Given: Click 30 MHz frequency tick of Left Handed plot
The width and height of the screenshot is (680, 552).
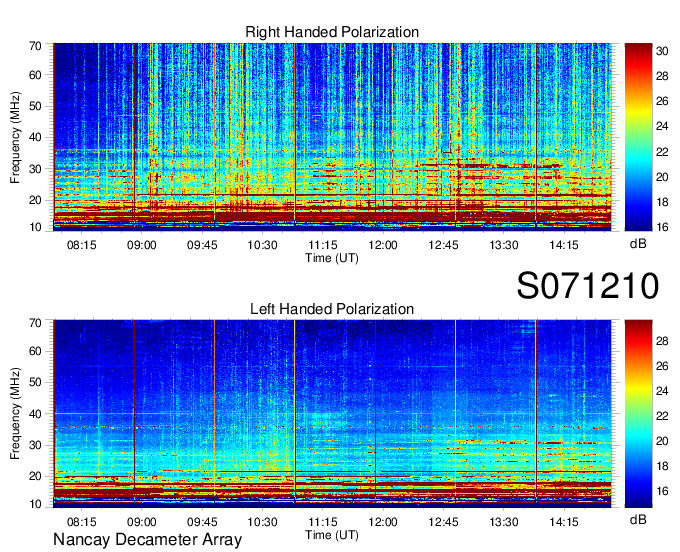Looking at the screenshot, I should (35, 445).
